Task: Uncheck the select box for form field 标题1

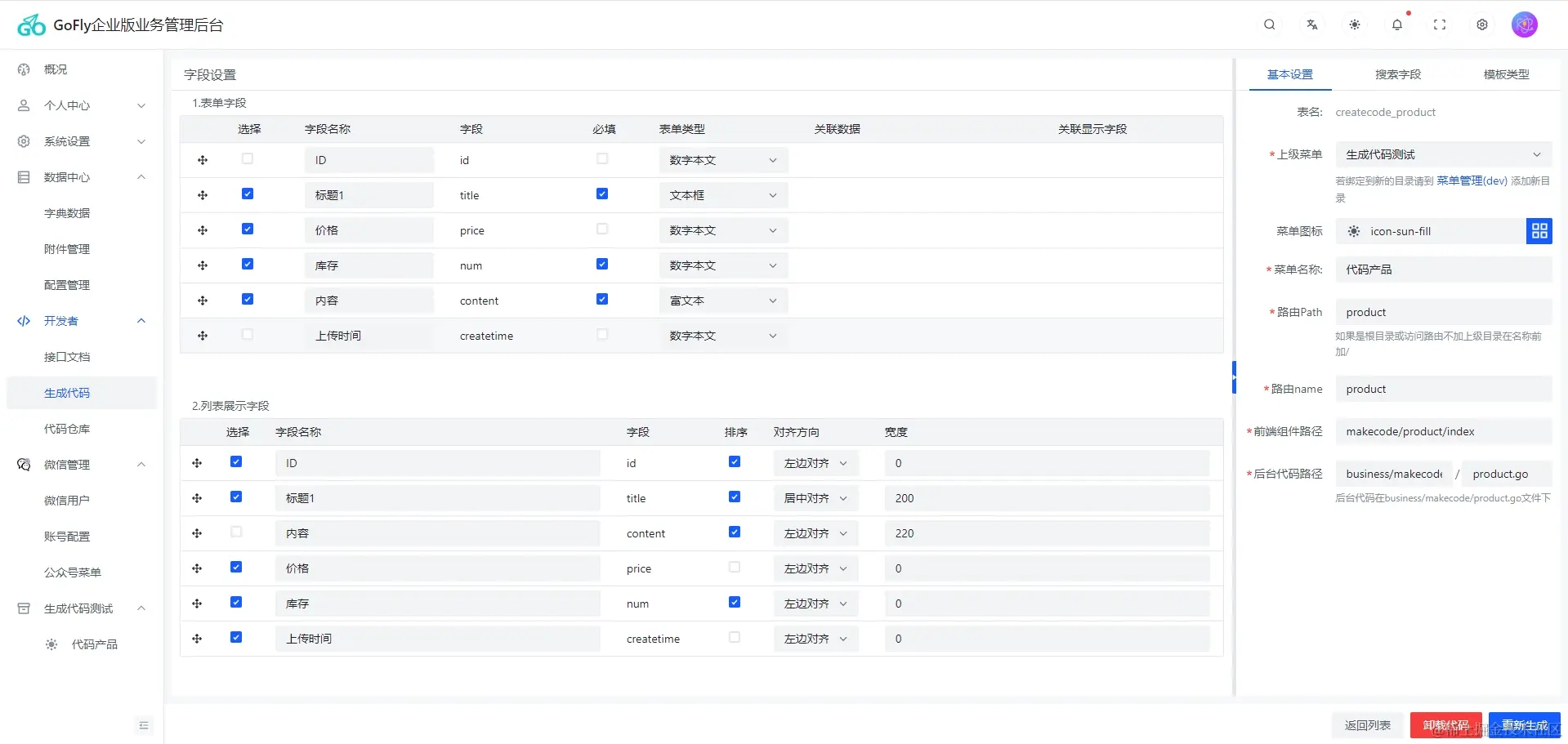Action: (248, 194)
